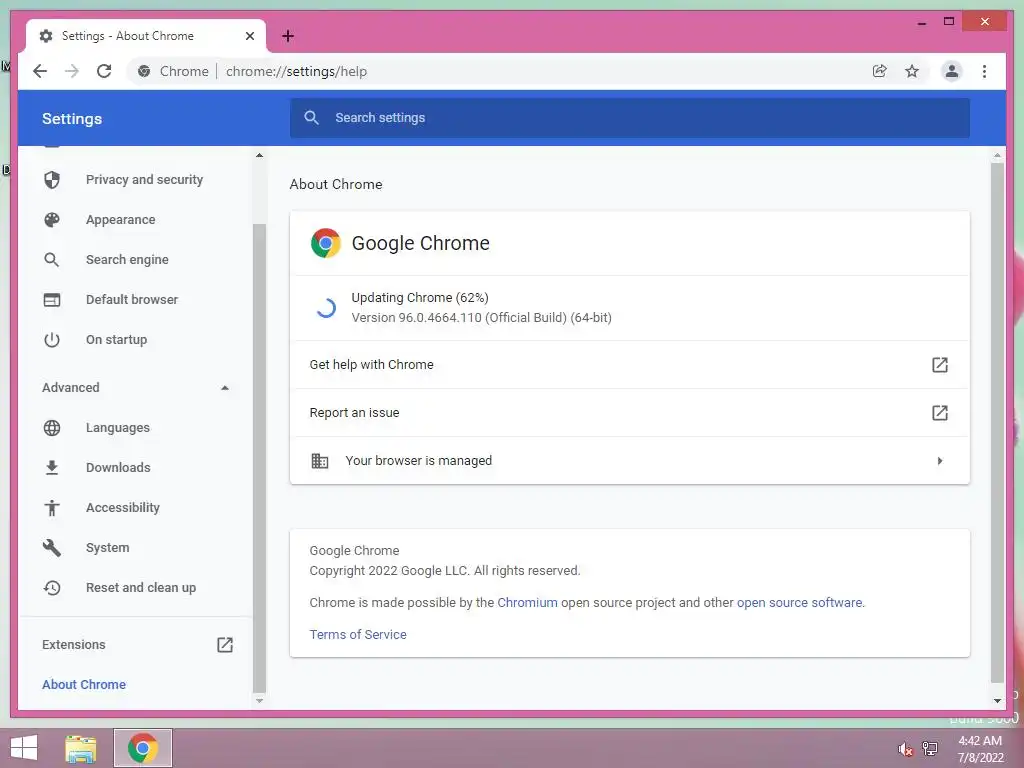This screenshot has width=1024, height=768.
Task: Click the Settings header title
Action: (72, 119)
